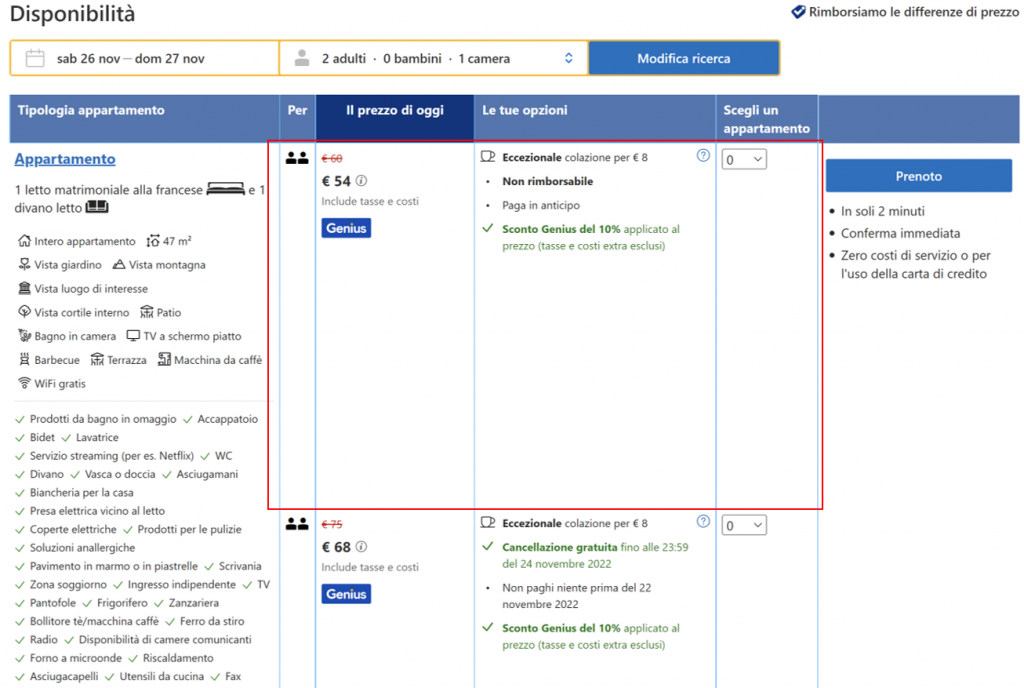This screenshot has height=688, width=1024.
Task: Open apartment quantity dropdown for € 54 offer
Action: point(744,159)
